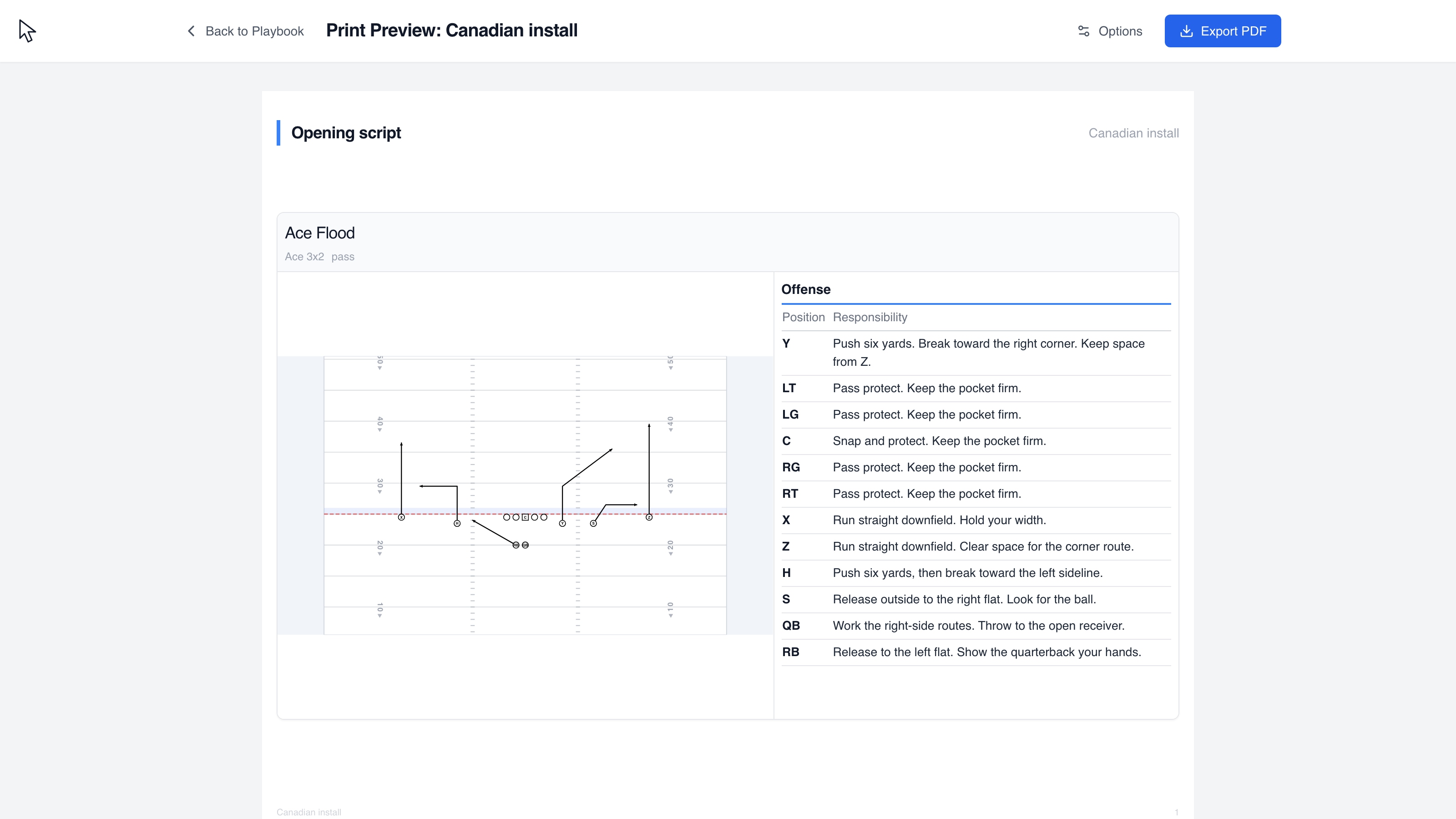Select 'Snap and protect' center row
The image size is (1456, 819).
click(x=976, y=441)
